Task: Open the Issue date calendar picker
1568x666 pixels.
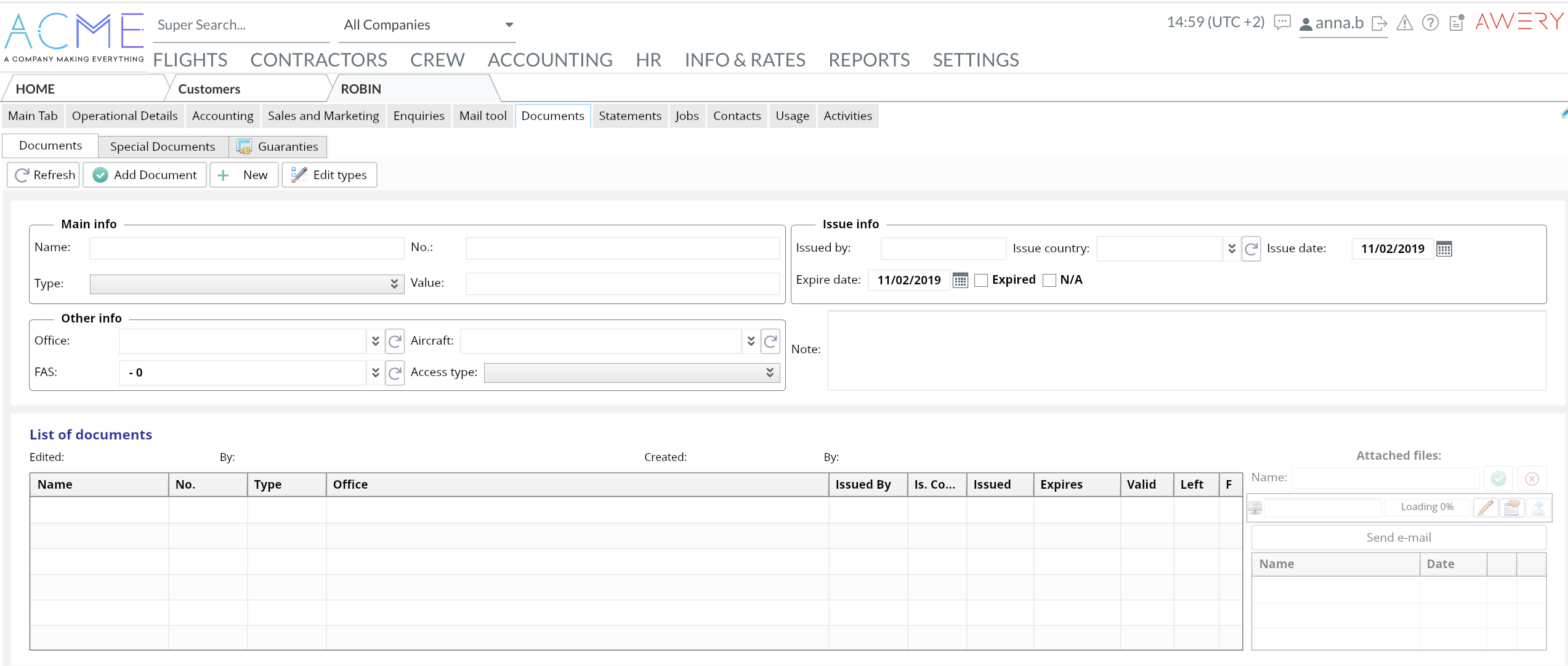Action: tap(1444, 249)
